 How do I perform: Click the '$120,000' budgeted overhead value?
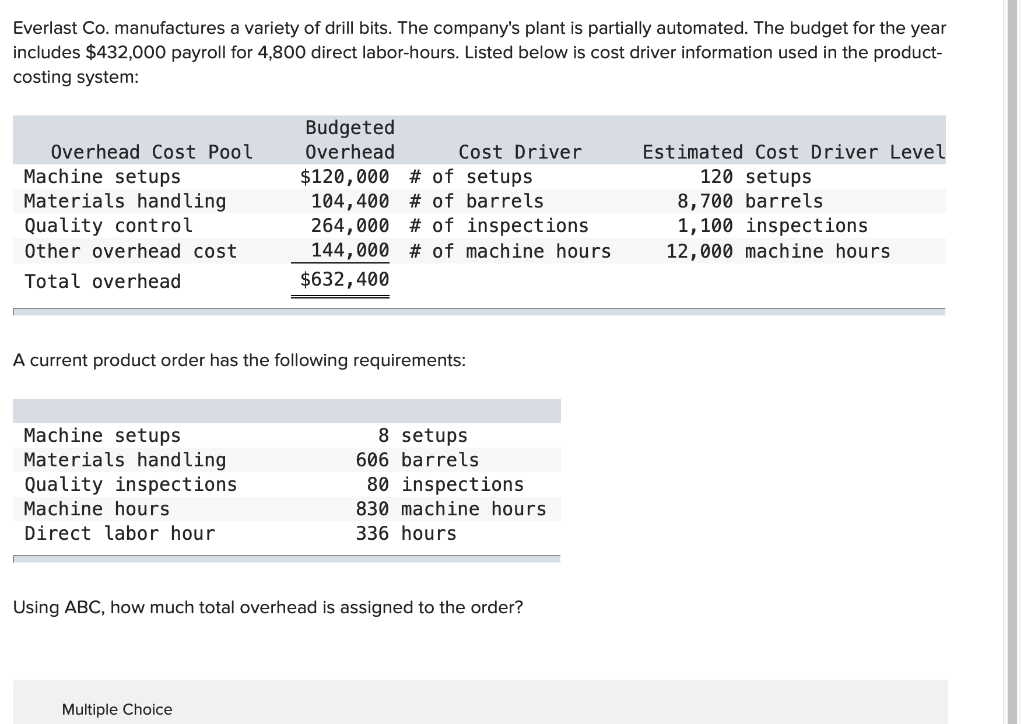(x=344, y=176)
